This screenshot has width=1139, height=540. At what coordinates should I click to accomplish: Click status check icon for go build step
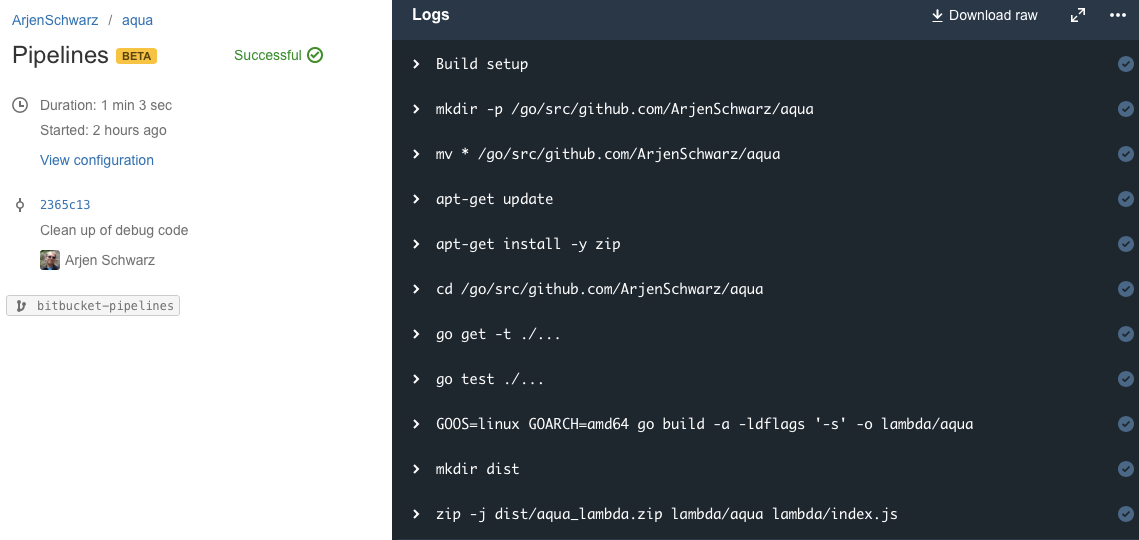pyautogui.click(x=1125, y=424)
